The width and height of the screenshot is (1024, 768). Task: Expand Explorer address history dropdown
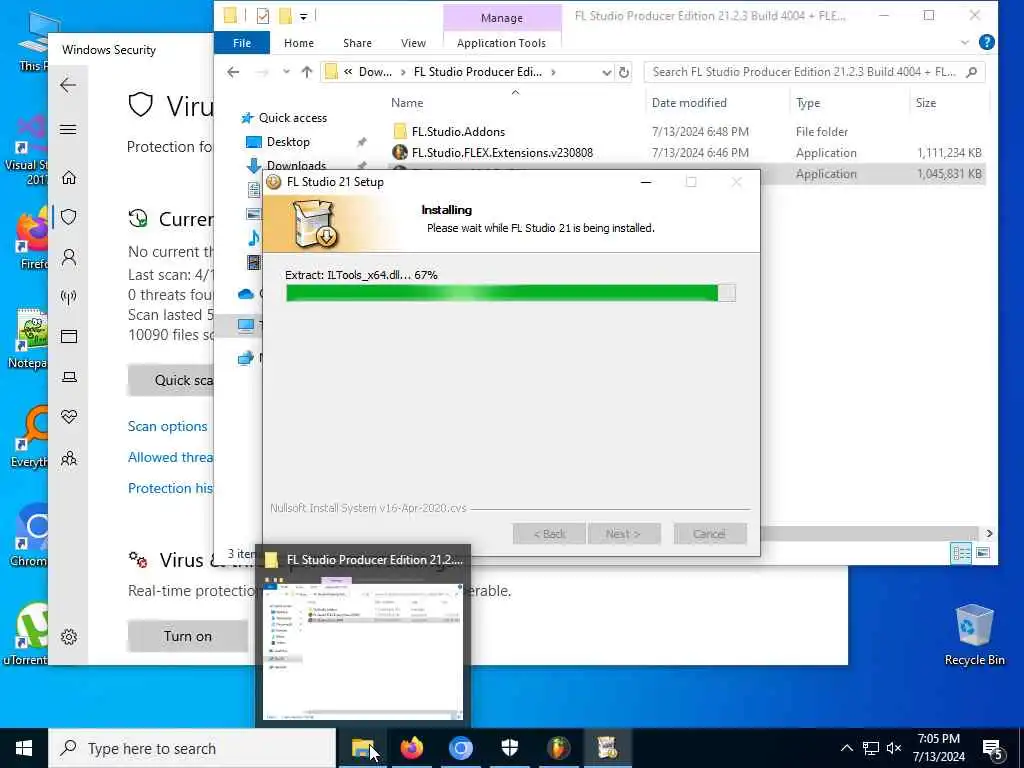[x=607, y=72]
